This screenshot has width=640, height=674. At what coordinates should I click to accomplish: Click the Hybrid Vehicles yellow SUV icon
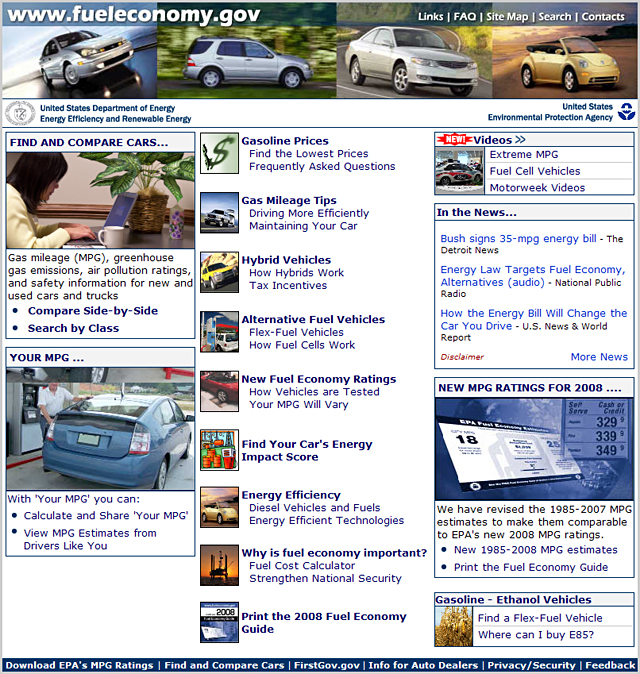point(219,272)
